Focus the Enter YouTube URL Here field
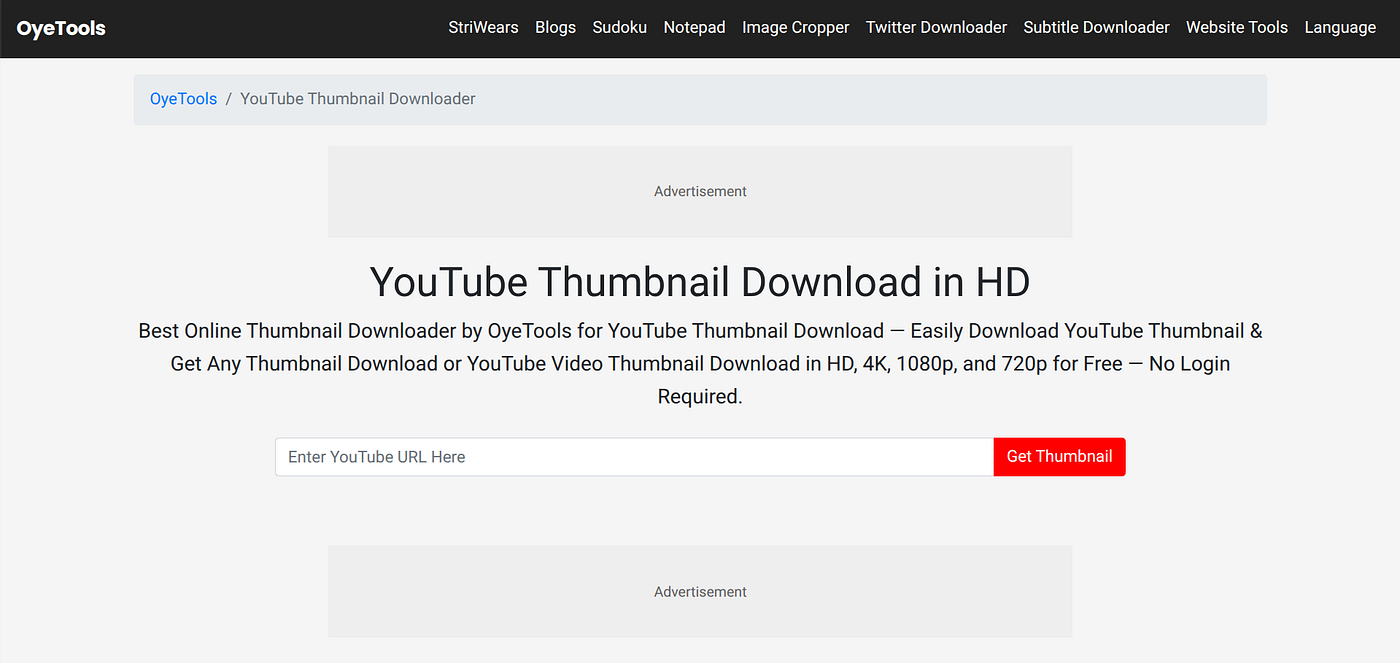The image size is (1400, 663). 634,457
